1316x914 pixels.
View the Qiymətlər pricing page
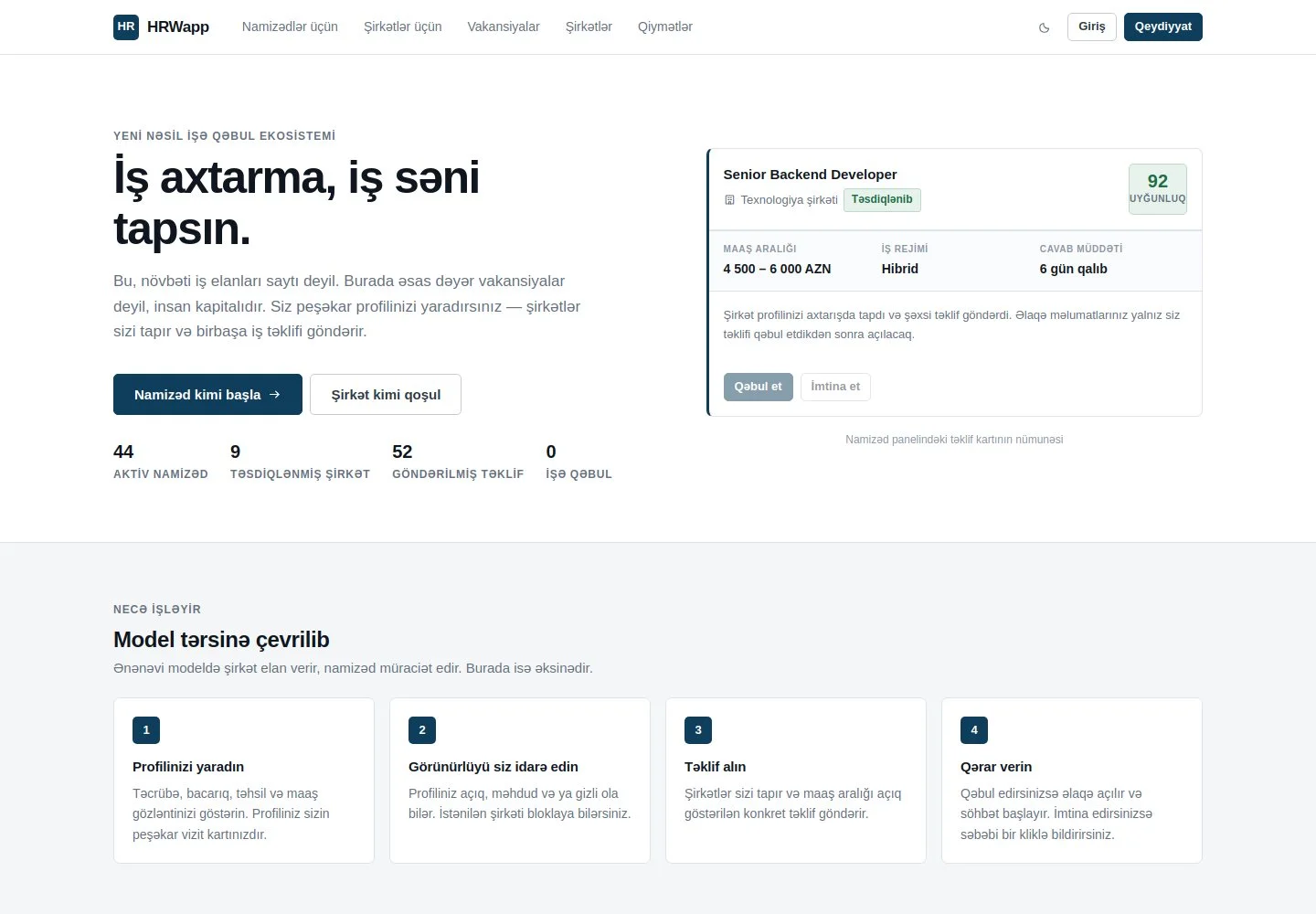[665, 27]
